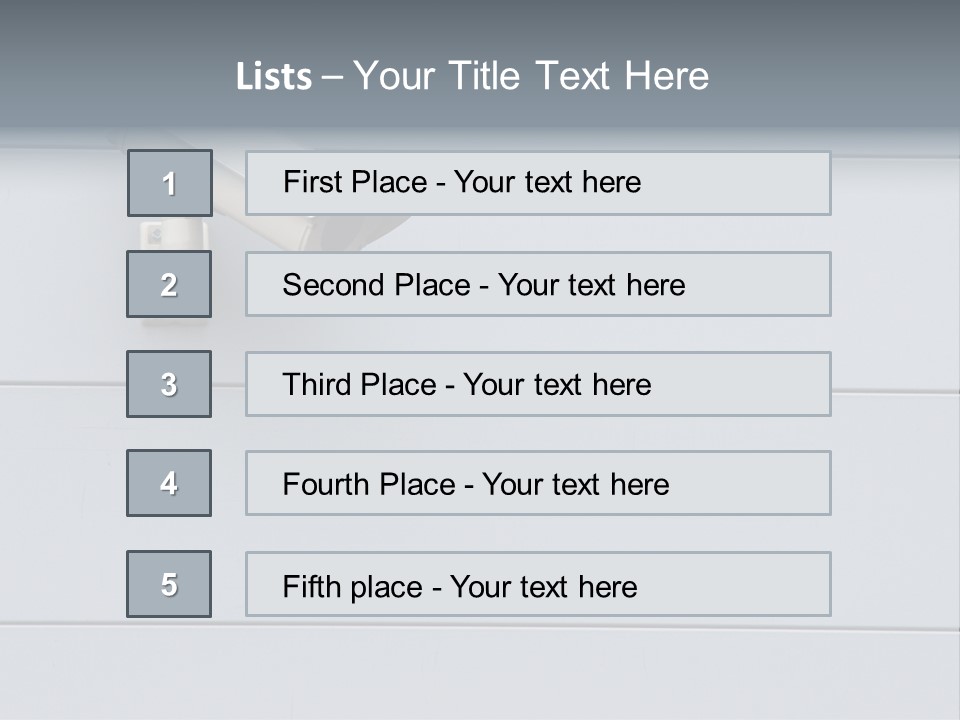Click the number 1 box
This screenshot has width=960, height=720.
point(170,183)
